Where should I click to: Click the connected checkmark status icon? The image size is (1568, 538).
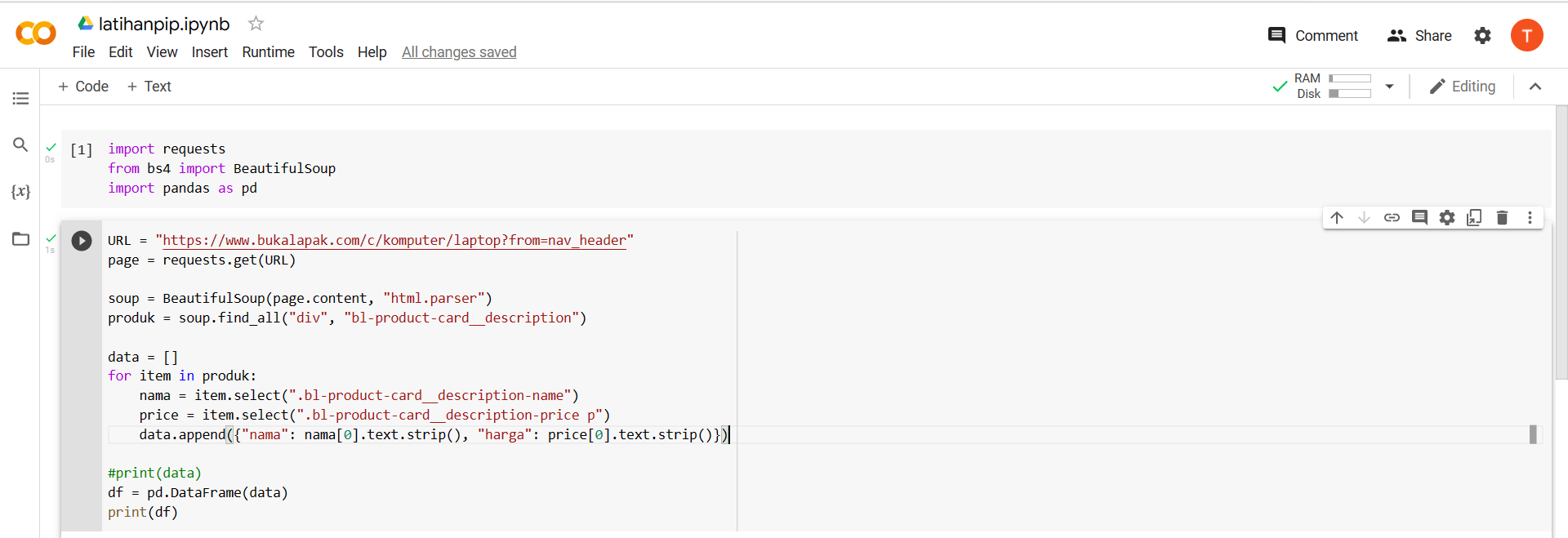coord(1280,87)
